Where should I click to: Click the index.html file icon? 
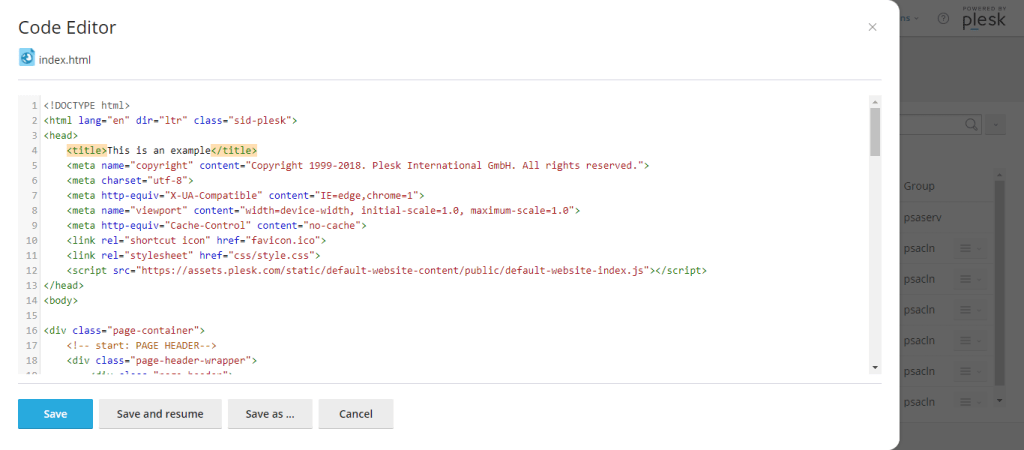pos(27,58)
